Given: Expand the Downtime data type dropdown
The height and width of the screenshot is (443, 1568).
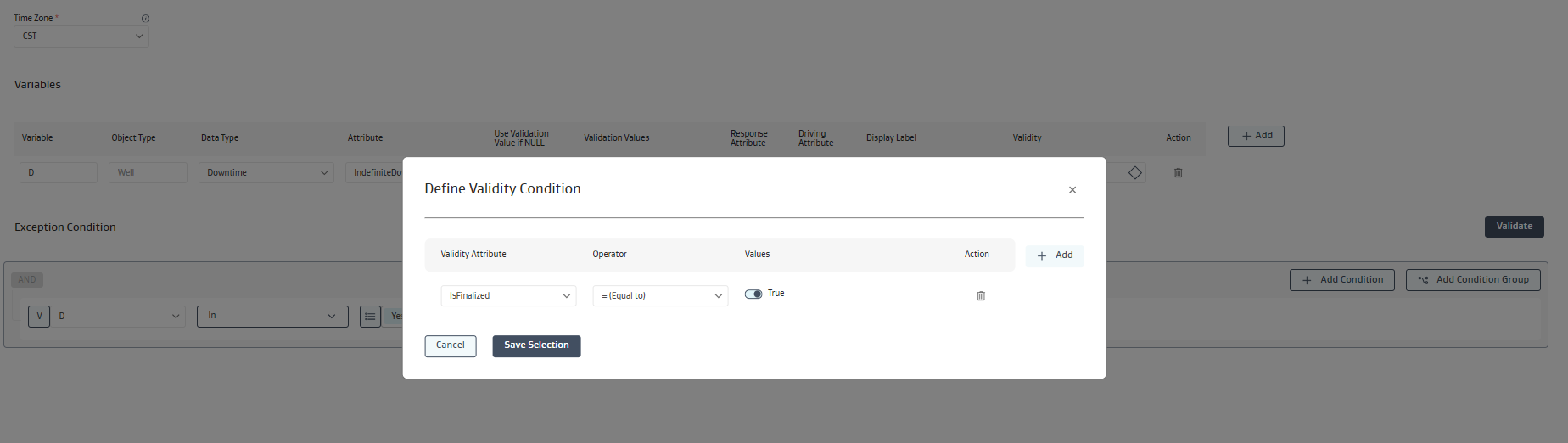Looking at the screenshot, I should click(266, 173).
